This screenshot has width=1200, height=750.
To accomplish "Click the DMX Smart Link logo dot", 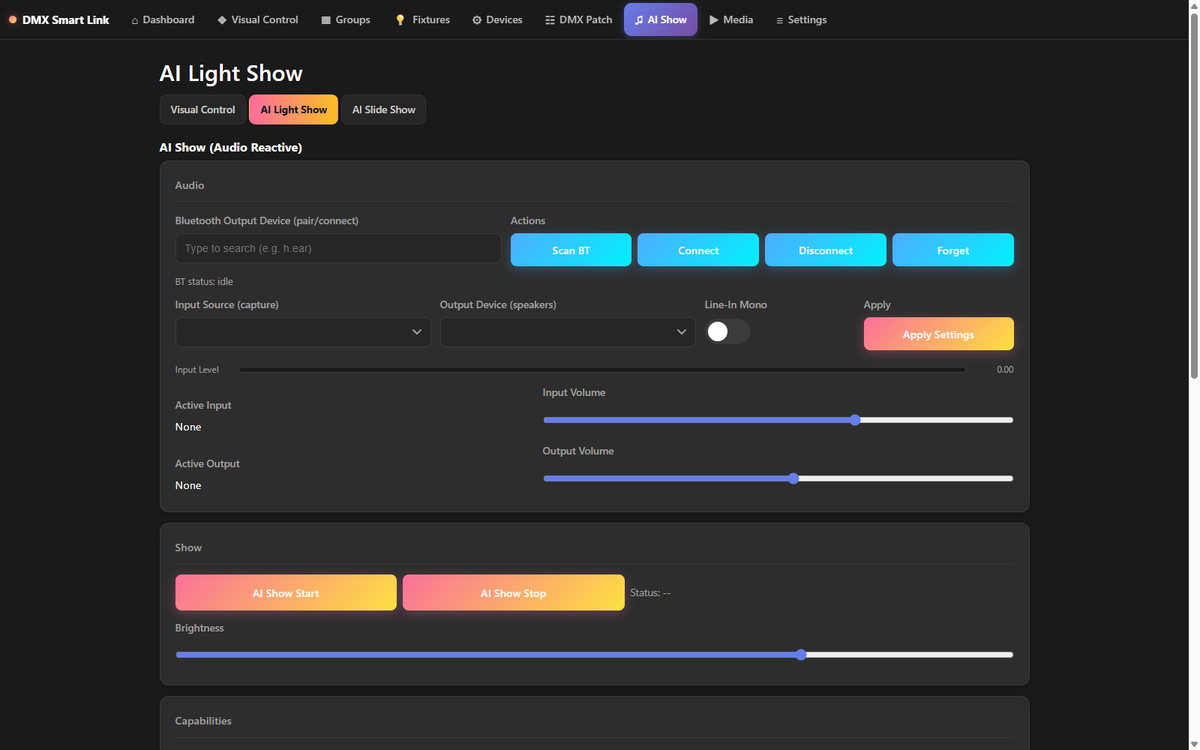I will pyautogui.click(x=13, y=20).
